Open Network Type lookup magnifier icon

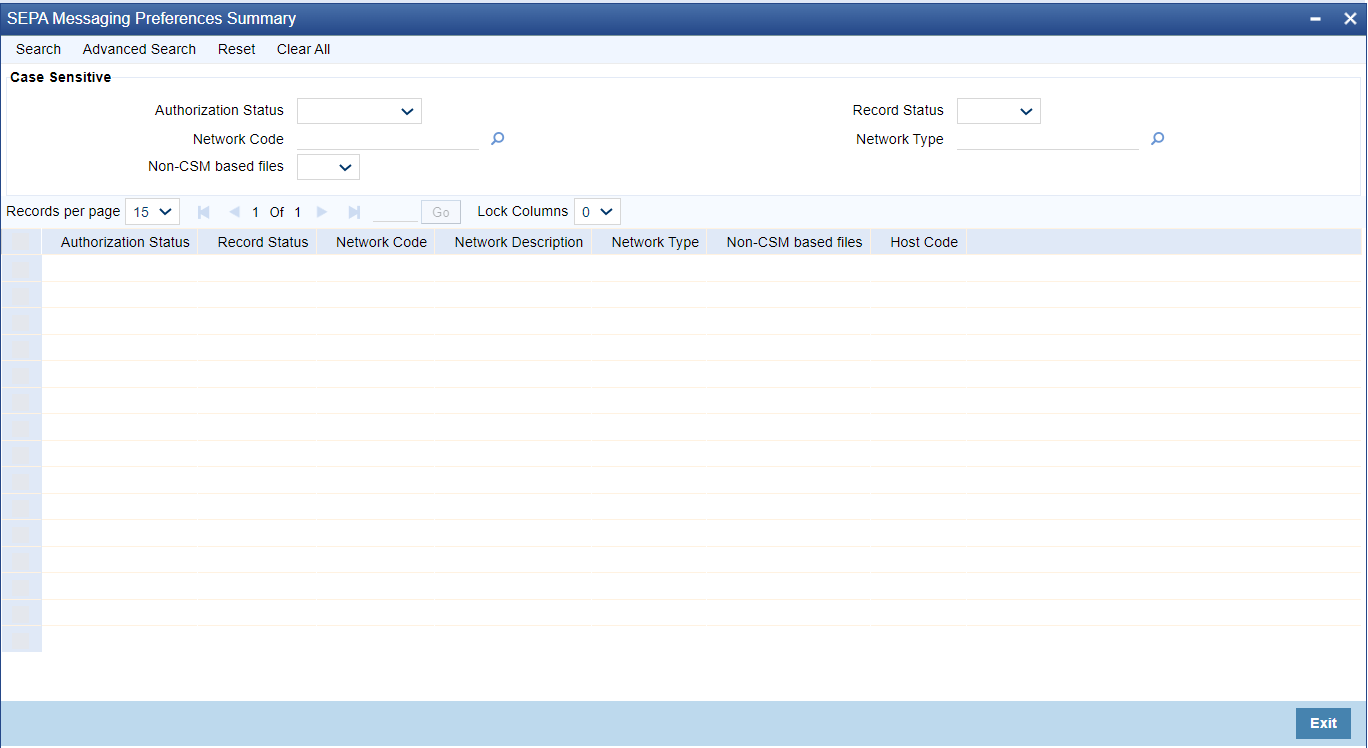click(x=1157, y=139)
